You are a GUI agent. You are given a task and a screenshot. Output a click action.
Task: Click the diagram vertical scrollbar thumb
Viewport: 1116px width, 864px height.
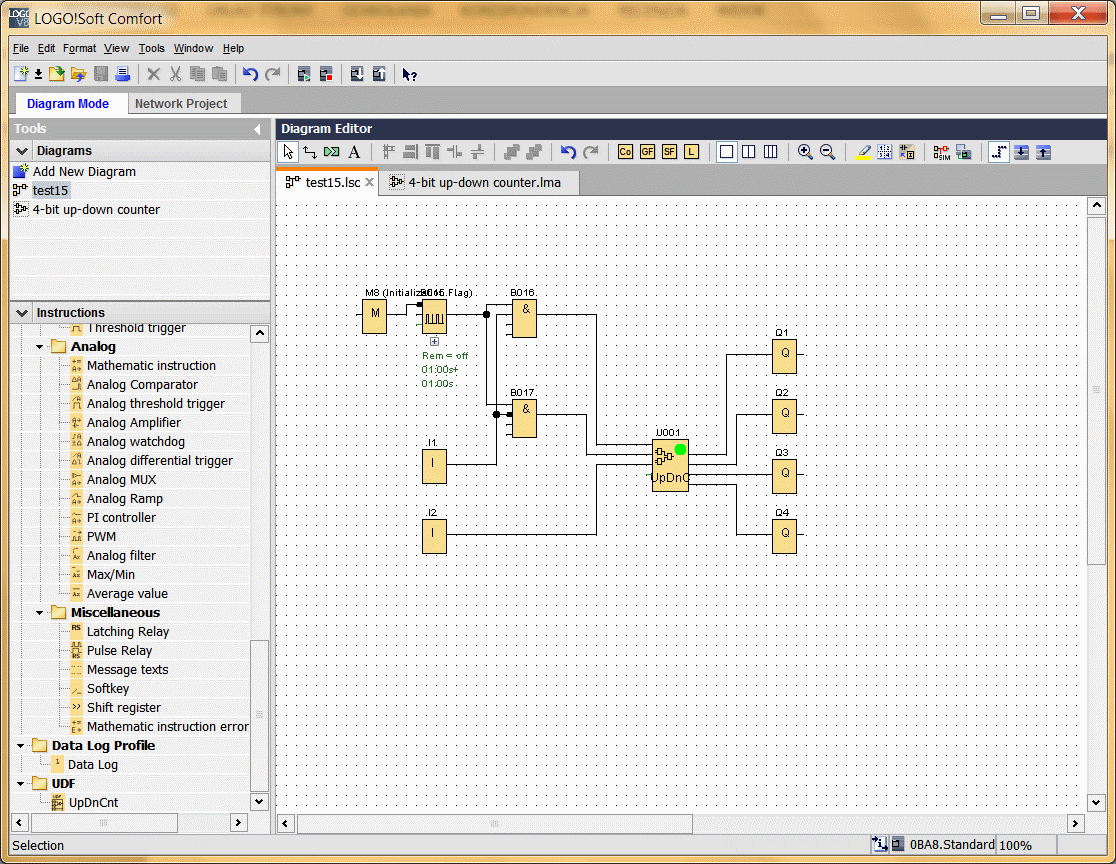pyautogui.click(x=1097, y=389)
